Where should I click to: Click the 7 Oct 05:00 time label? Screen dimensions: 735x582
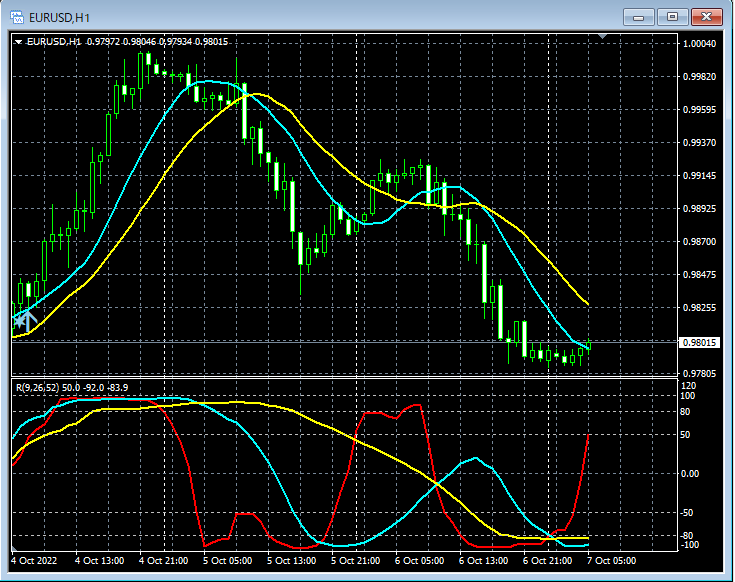[x=612, y=560]
